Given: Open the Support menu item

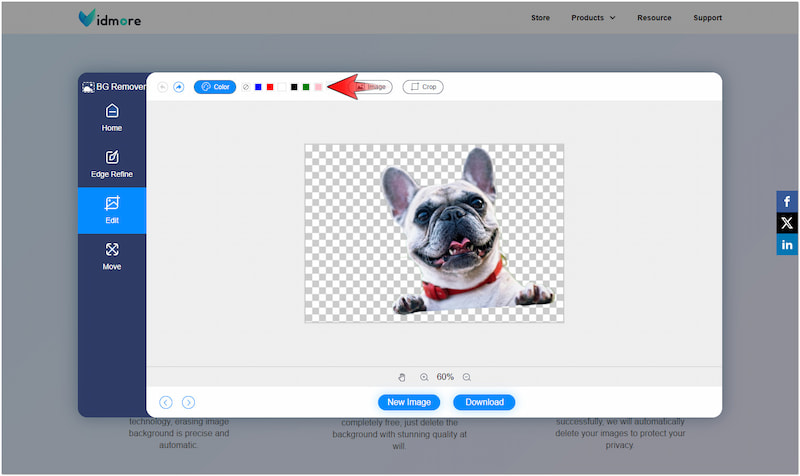Looking at the screenshot, I should point(707,18).
